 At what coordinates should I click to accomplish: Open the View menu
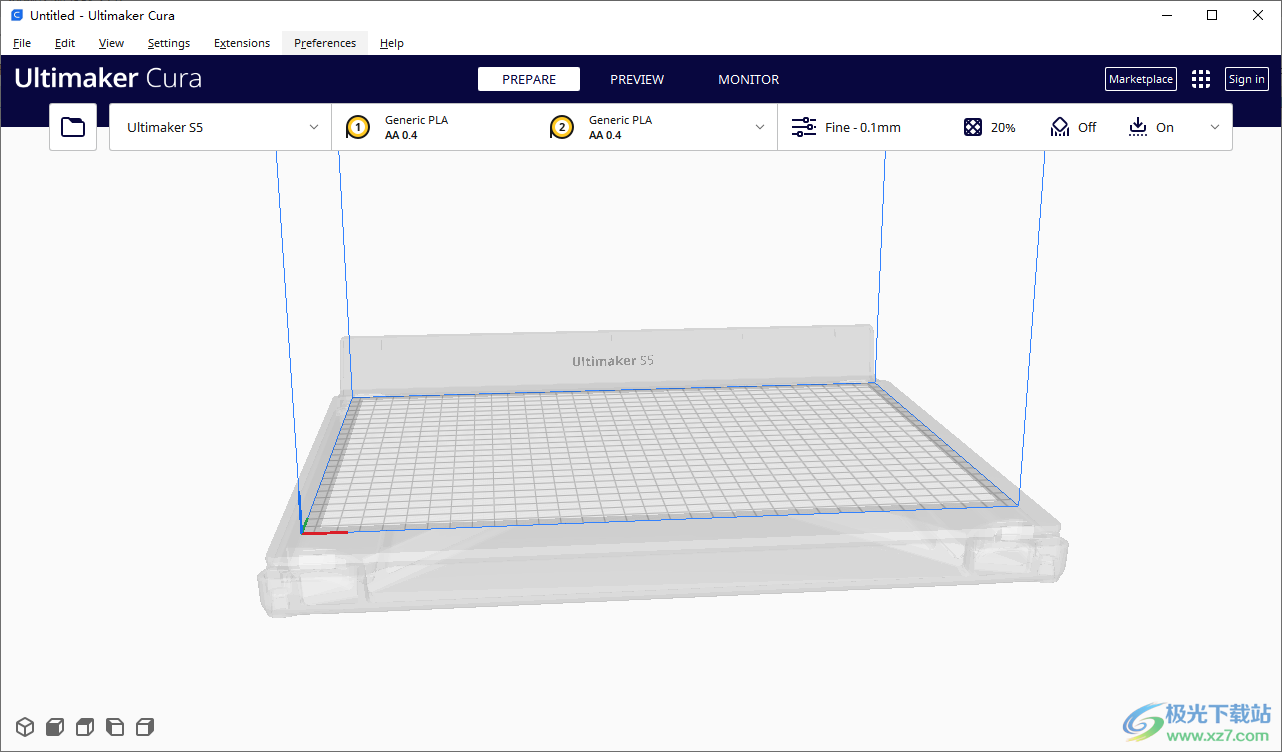[x=111, y=43]
